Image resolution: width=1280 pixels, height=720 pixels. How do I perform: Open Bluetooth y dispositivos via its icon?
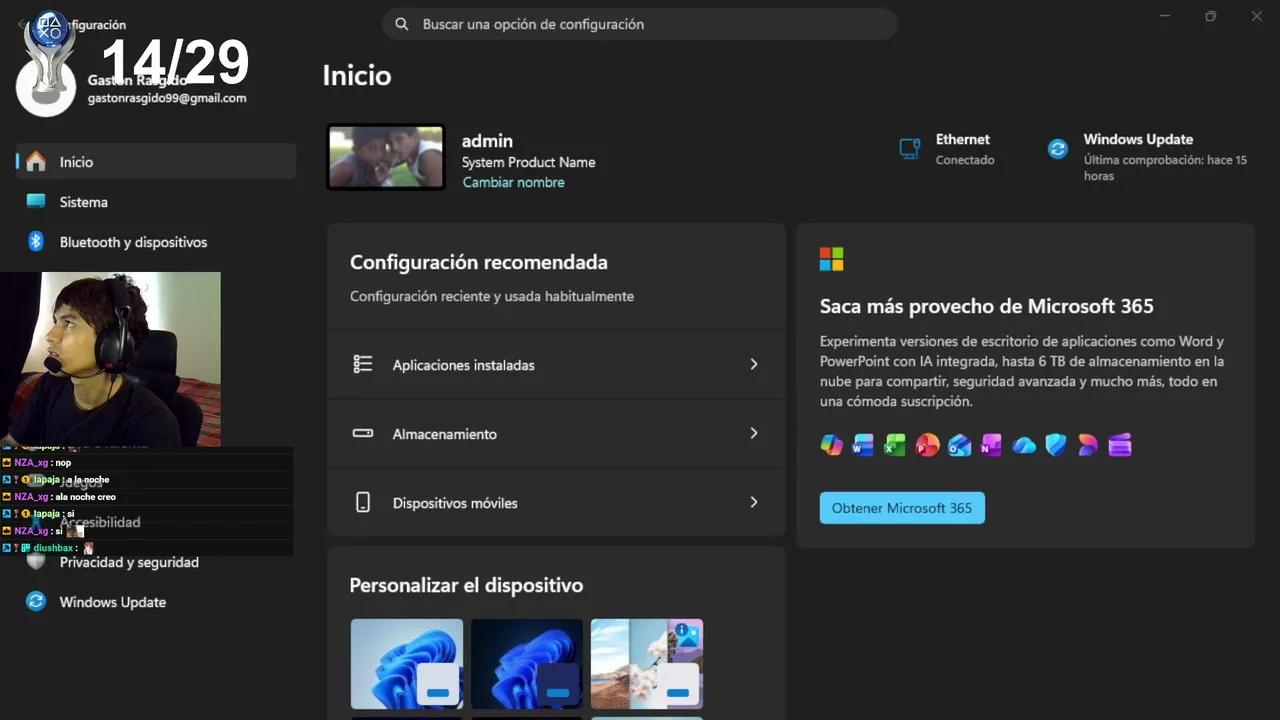(x=36, y=242)
